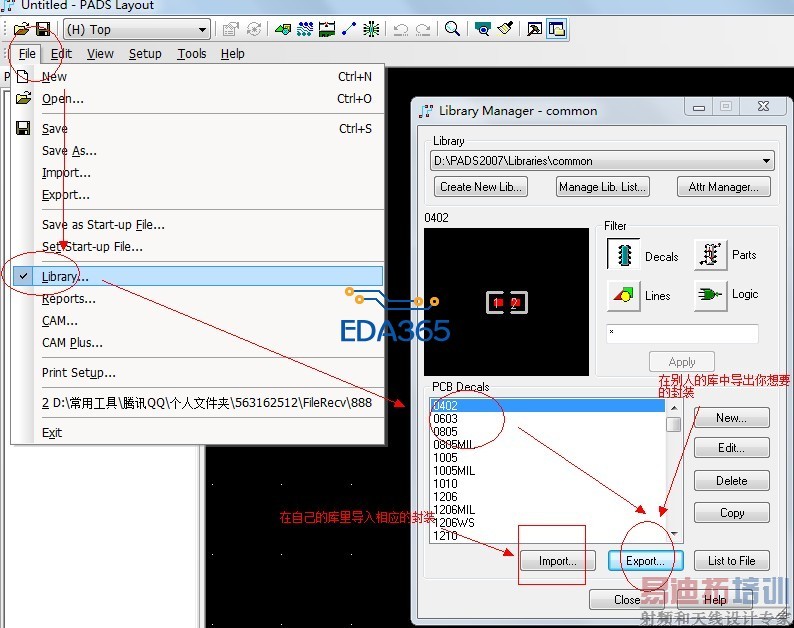Choose Print Setup... menu entry
Image resolution: width=794 pixels, height=628 pixels.
pyautogui.click(x=197, y=373)
